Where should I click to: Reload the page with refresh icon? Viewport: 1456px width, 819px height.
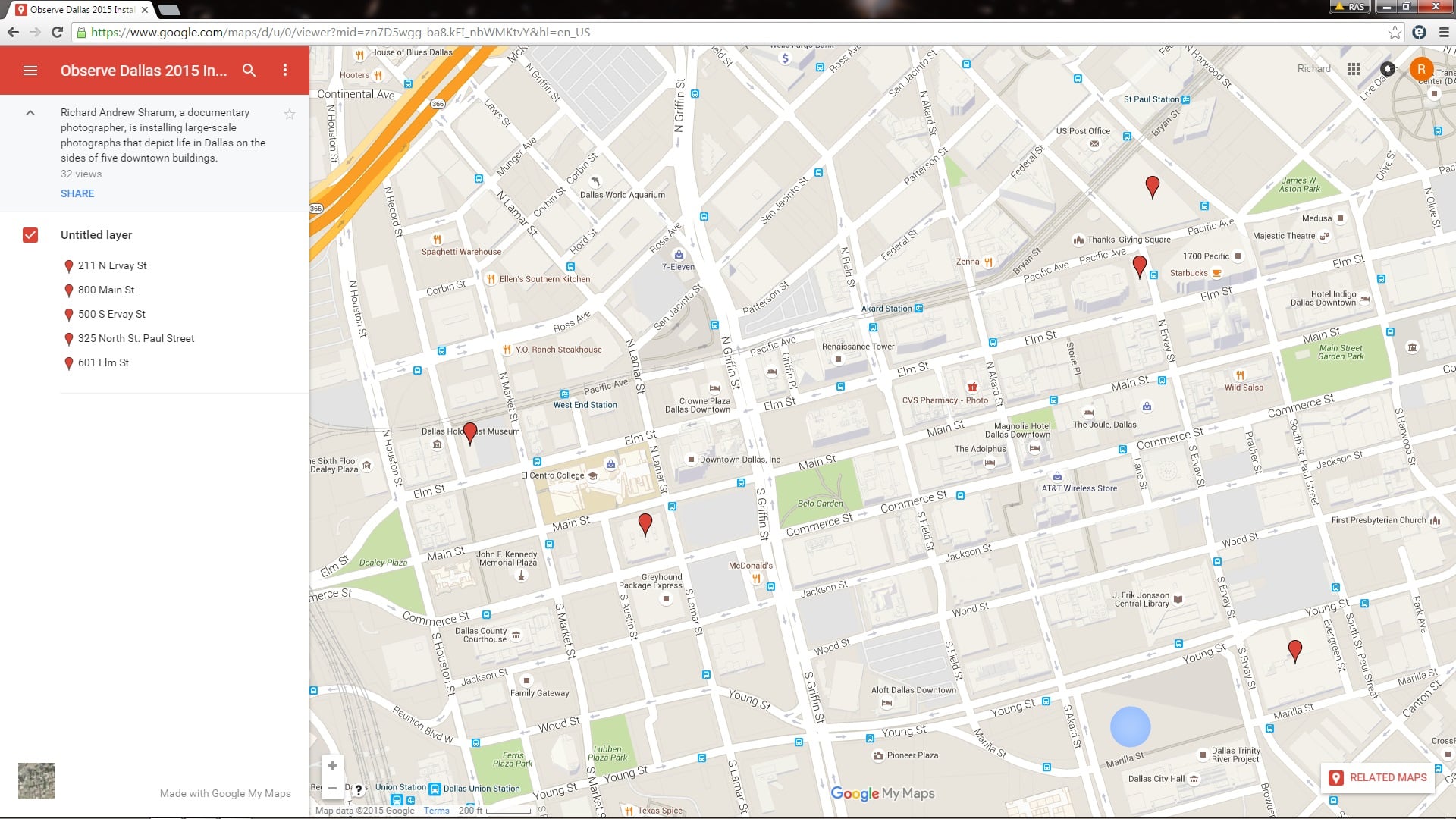(x=57, y=32)
